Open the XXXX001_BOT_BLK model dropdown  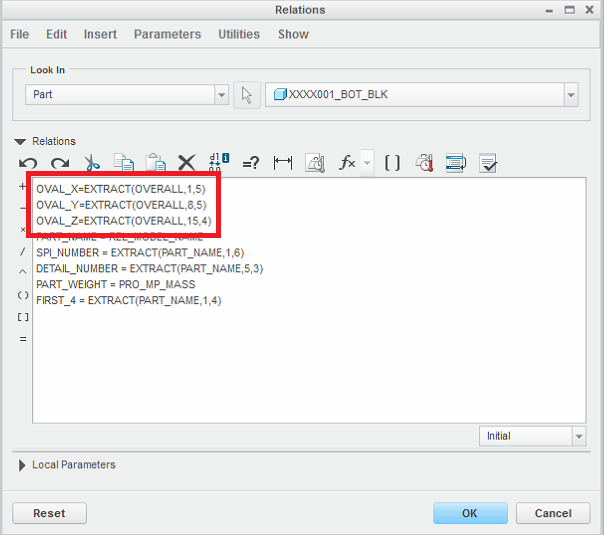tap(422, 95)
